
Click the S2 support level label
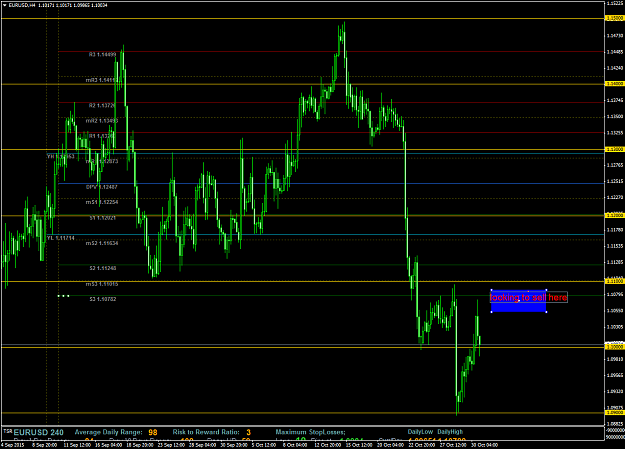tap(102, 268)
